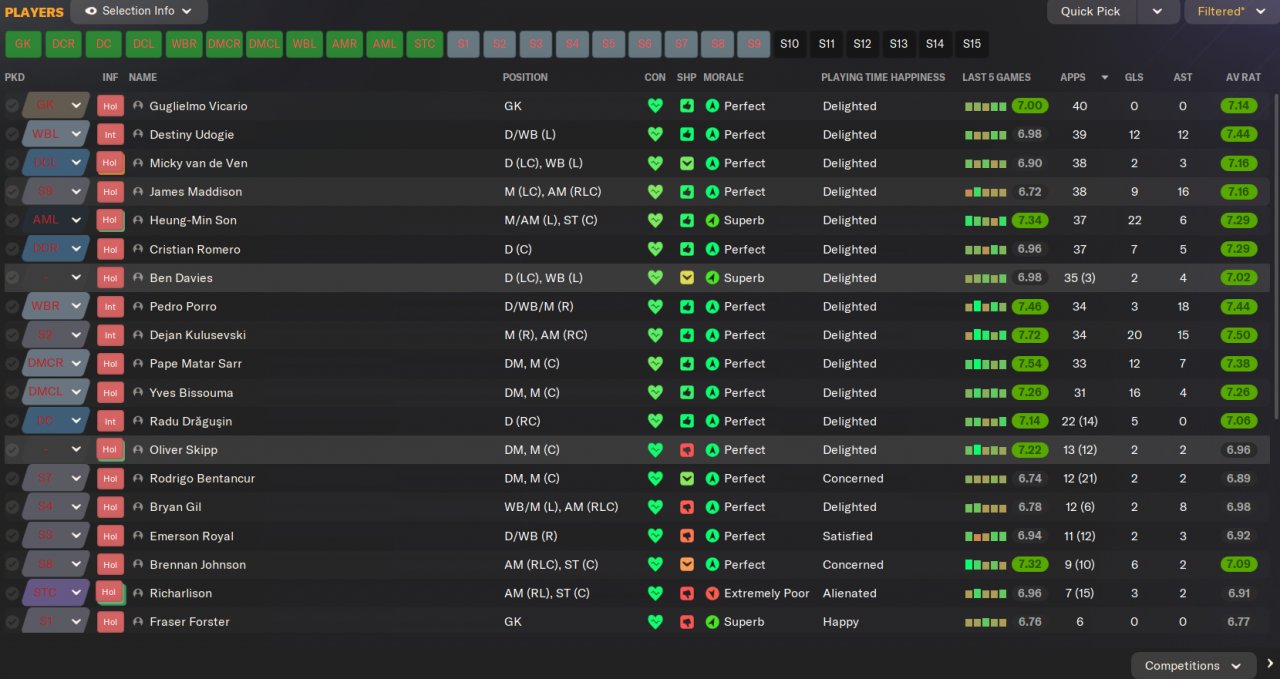
Task: Open DMCR position dropdown for Pape Matar Sarr
Action: [x=56, y=364]
